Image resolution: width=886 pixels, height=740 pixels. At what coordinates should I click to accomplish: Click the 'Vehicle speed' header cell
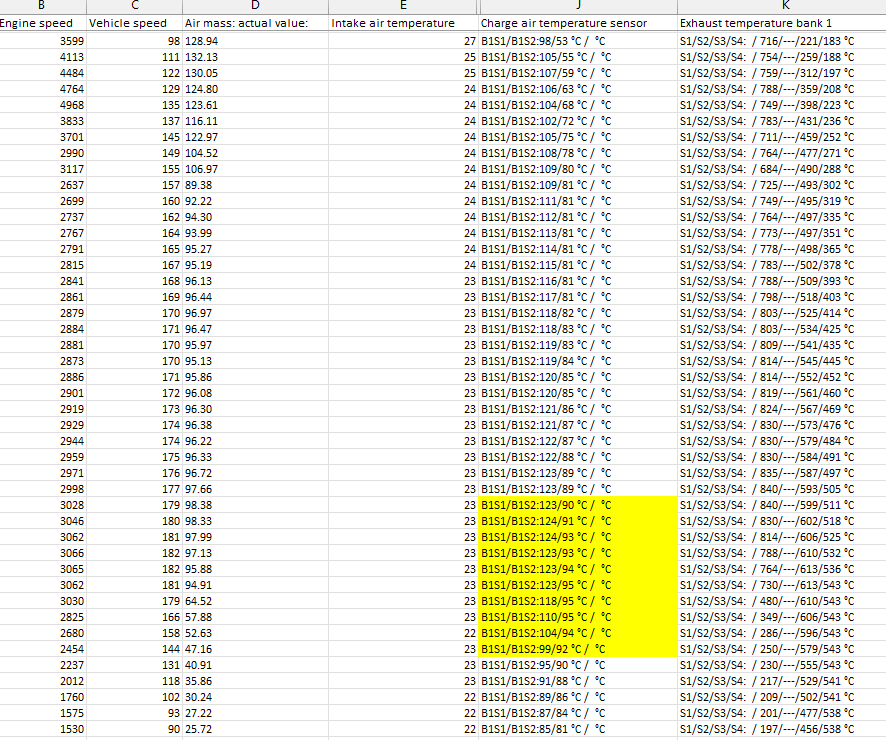pyautogui.click(x=134, y=23)
